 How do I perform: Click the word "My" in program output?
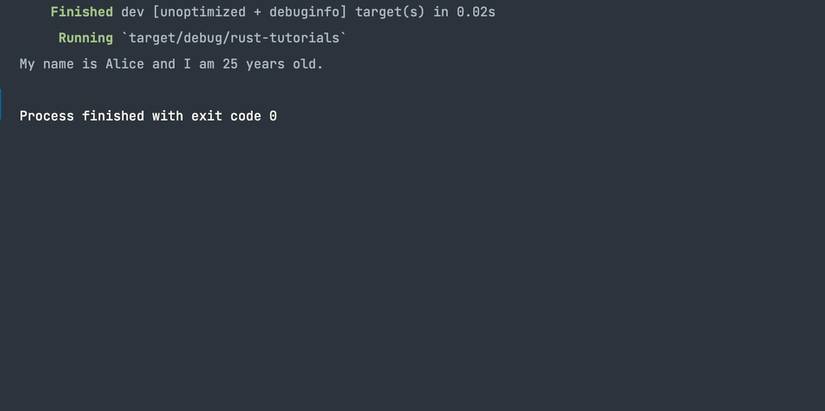[x=28, y=64]
